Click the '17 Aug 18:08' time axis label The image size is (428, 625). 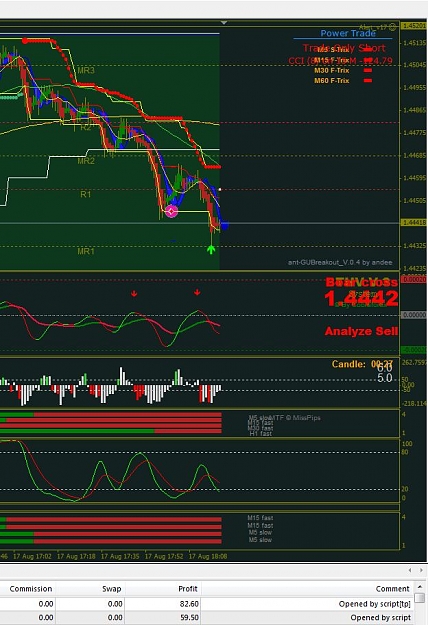(208, 556)
